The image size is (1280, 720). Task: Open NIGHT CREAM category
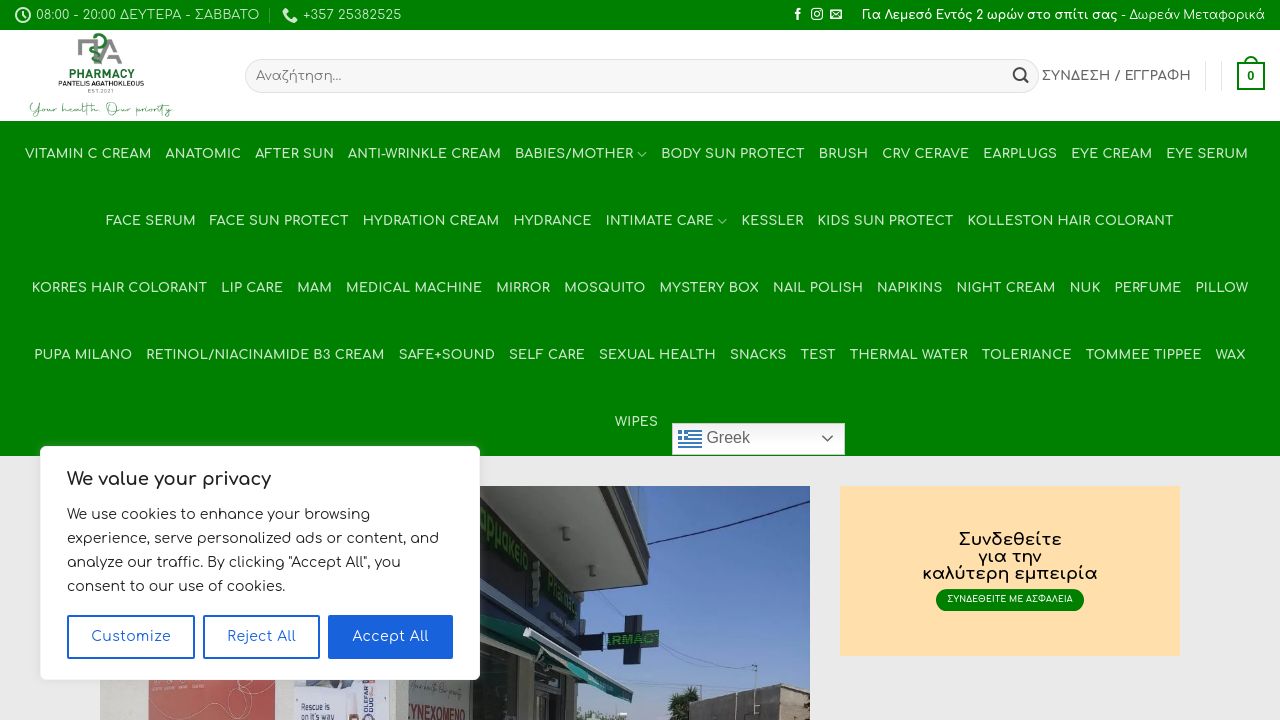(1005, 288)
